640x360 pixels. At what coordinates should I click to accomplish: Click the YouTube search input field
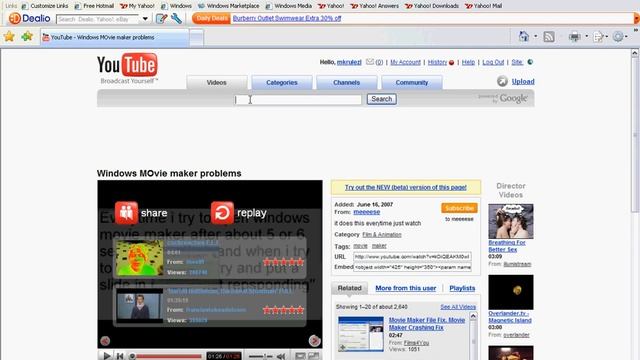[x=298, y=99]
